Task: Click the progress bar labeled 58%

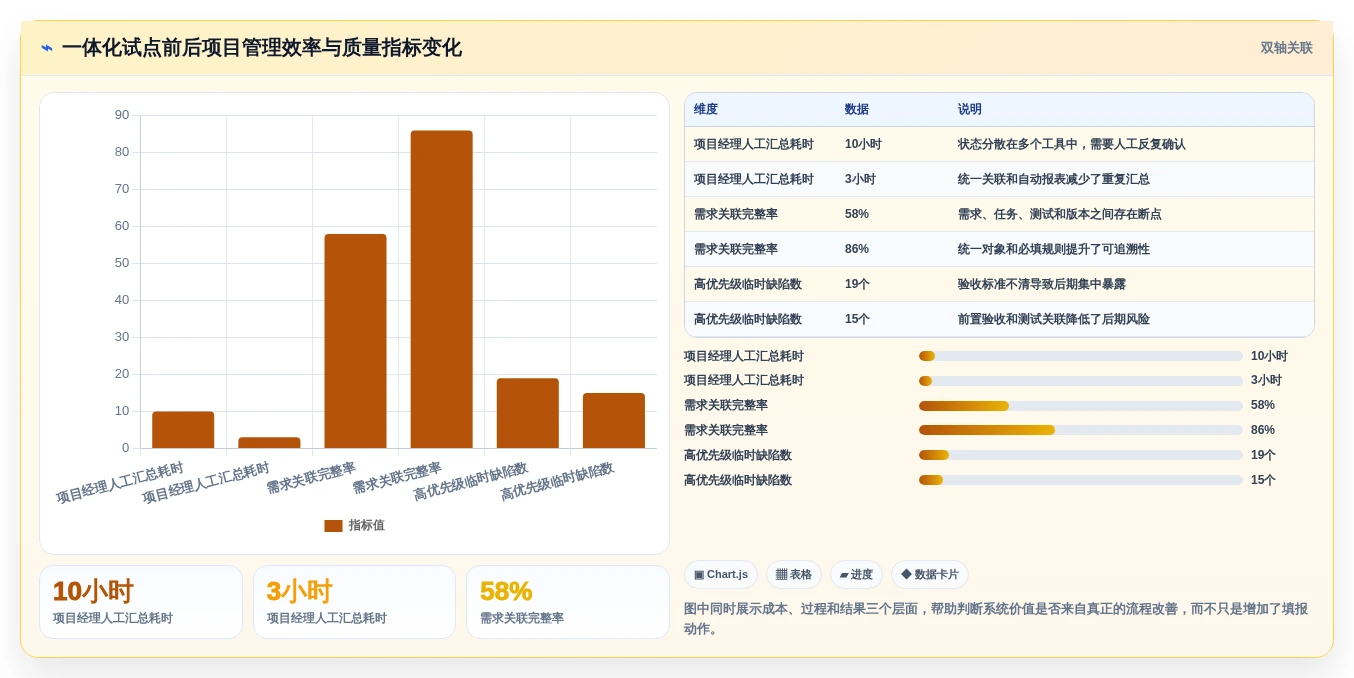Action: (x=1081, y=406)
